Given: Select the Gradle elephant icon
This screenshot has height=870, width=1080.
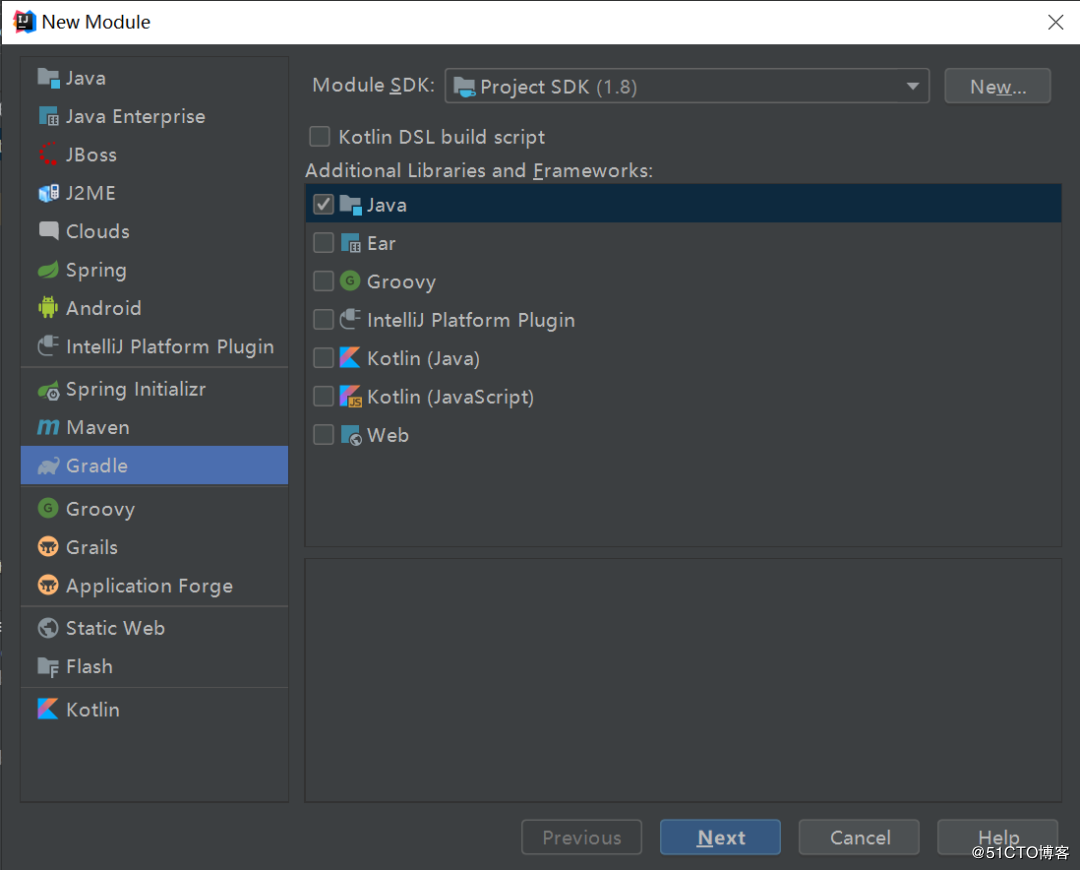Looking at the screenshot, I should [48, 466].
